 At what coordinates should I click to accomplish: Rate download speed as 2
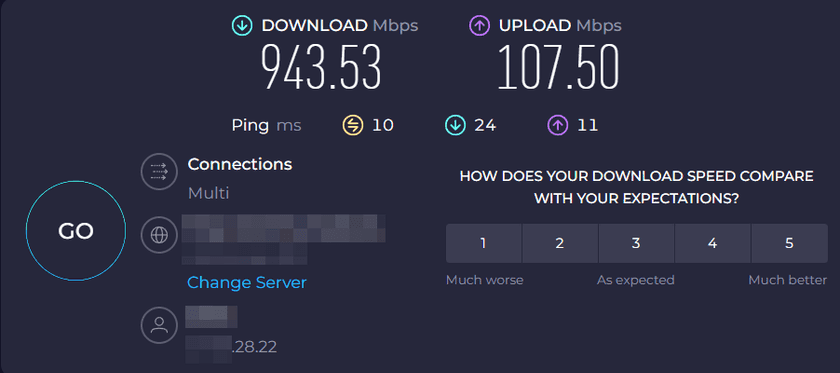pos(560,243)
